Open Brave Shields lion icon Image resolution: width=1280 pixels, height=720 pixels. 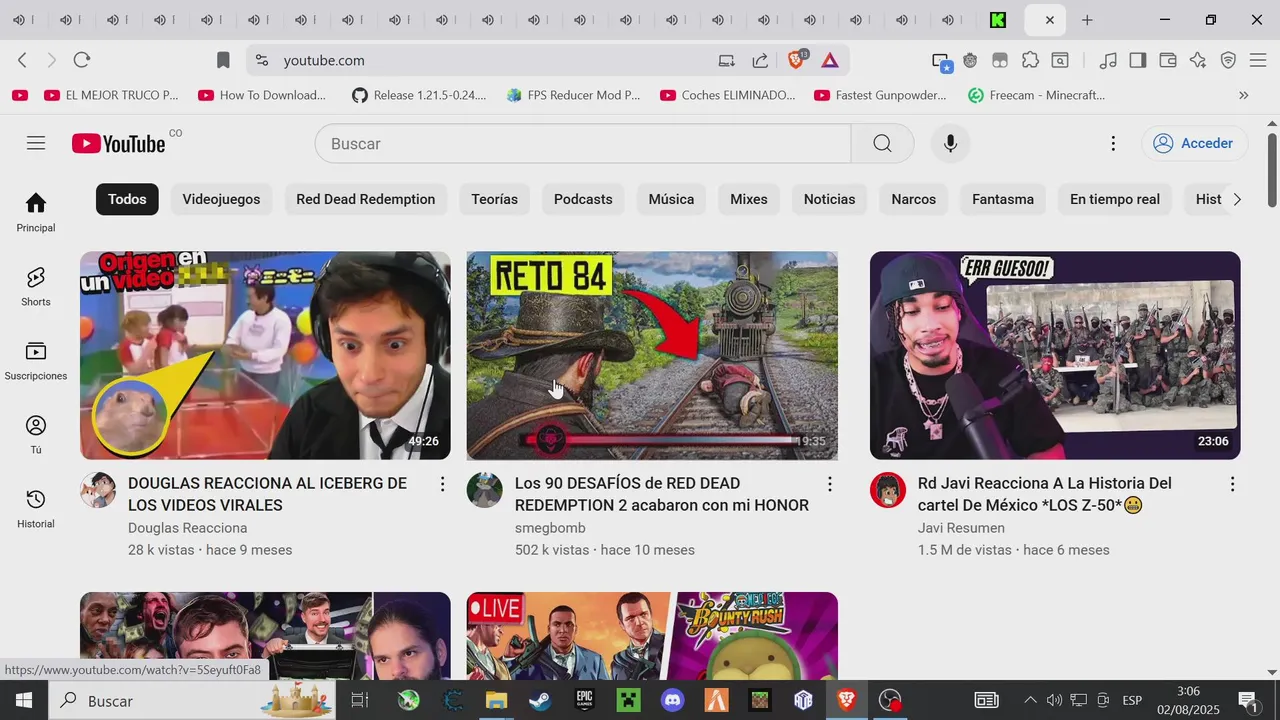pos(797,60)
